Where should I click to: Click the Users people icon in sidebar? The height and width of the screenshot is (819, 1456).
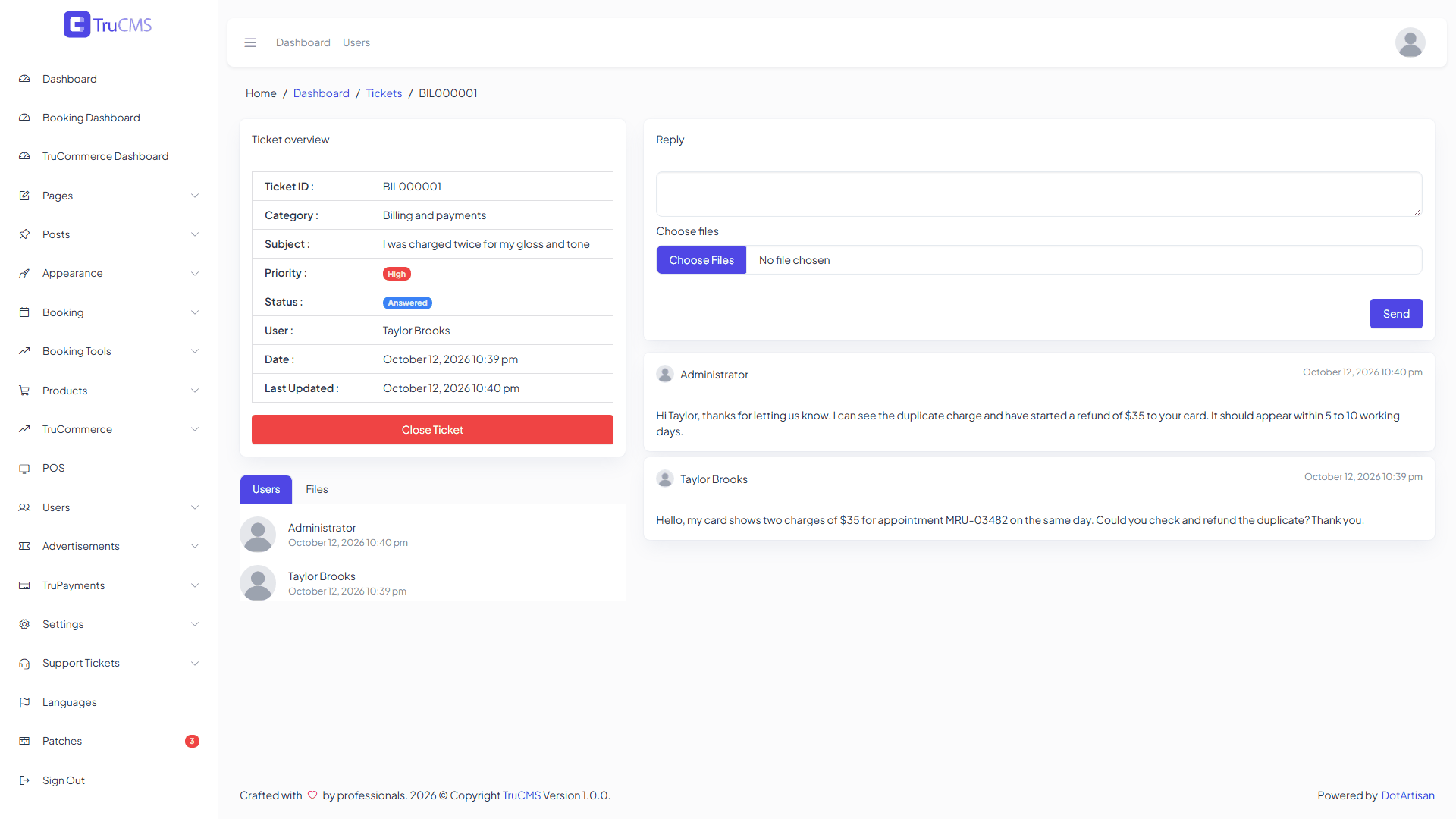(x=24, y=507)
